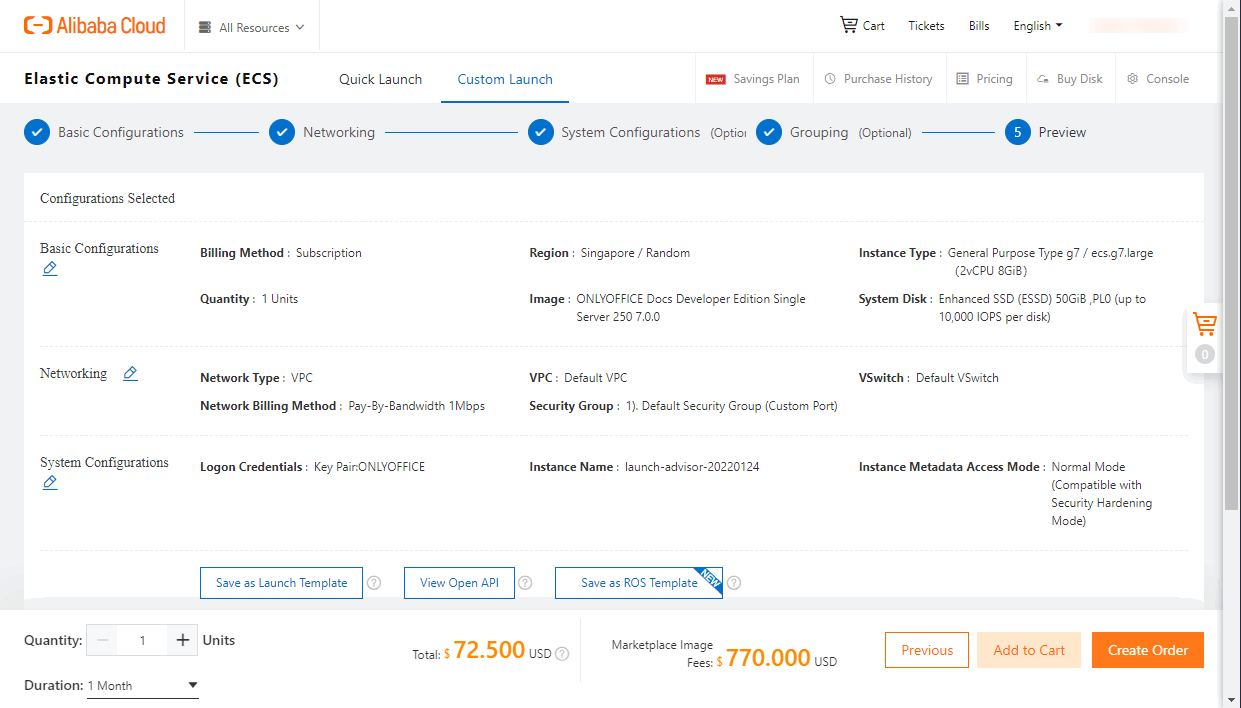Open Buy Disk from the toolbar
Screen dimensions: 1241x708
click(1070, 78)
